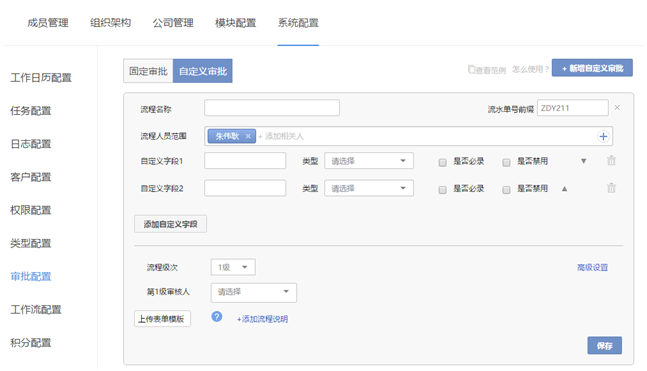
Task: Check 是否必录 for 自定义字段1
Action: 442,162
